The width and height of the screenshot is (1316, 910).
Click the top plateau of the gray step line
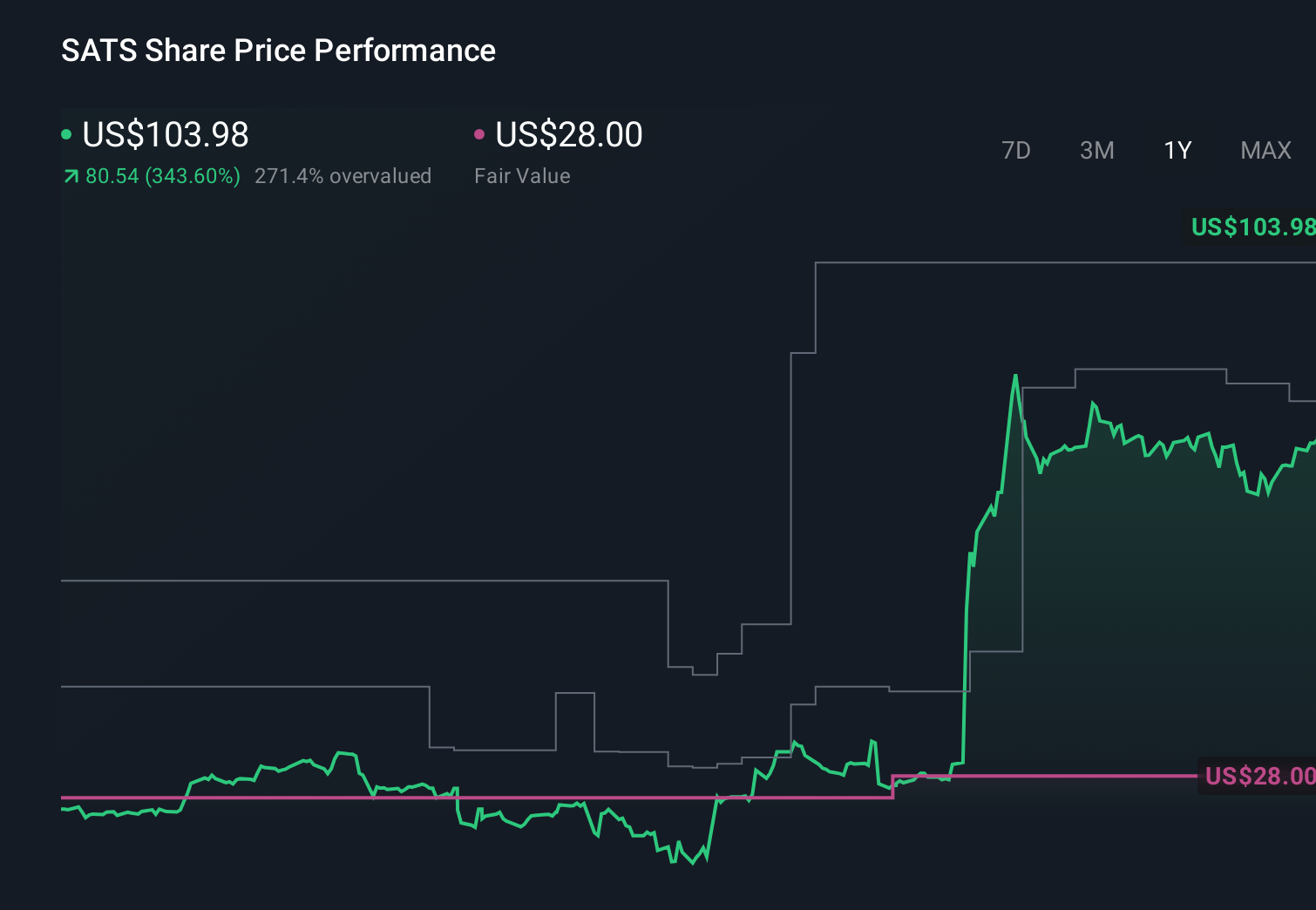click(x=1046, y=261)
